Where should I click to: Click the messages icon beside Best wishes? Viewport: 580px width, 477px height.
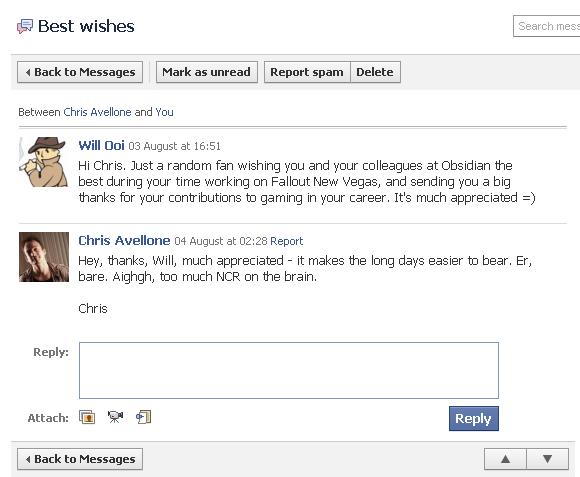25,27
